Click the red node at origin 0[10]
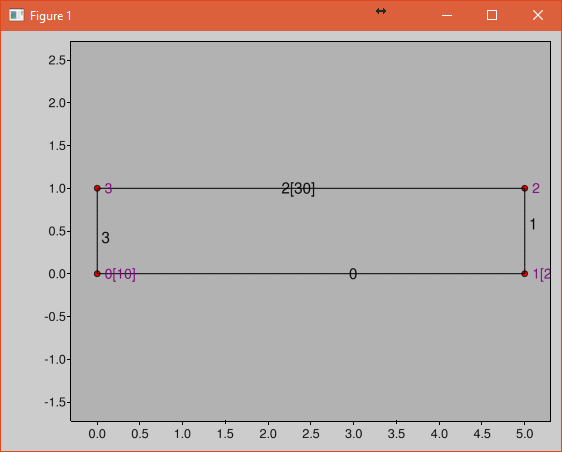This screenshot has height=452, width=562. (x=97, y=274)
